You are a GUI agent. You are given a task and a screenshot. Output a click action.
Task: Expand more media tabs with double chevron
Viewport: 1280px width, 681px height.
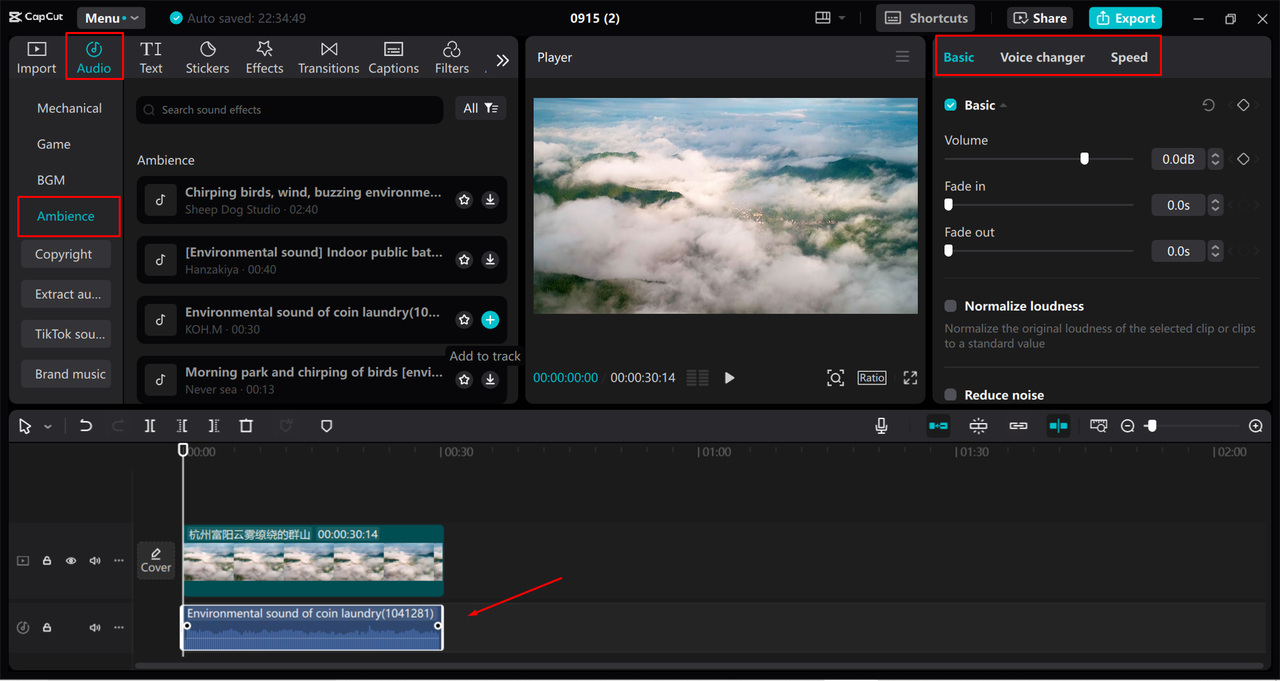(502, 60)
